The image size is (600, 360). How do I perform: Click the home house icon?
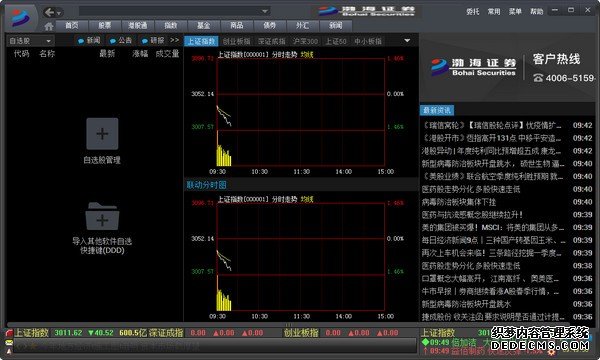pyautogui.click(x=49, y=26)
